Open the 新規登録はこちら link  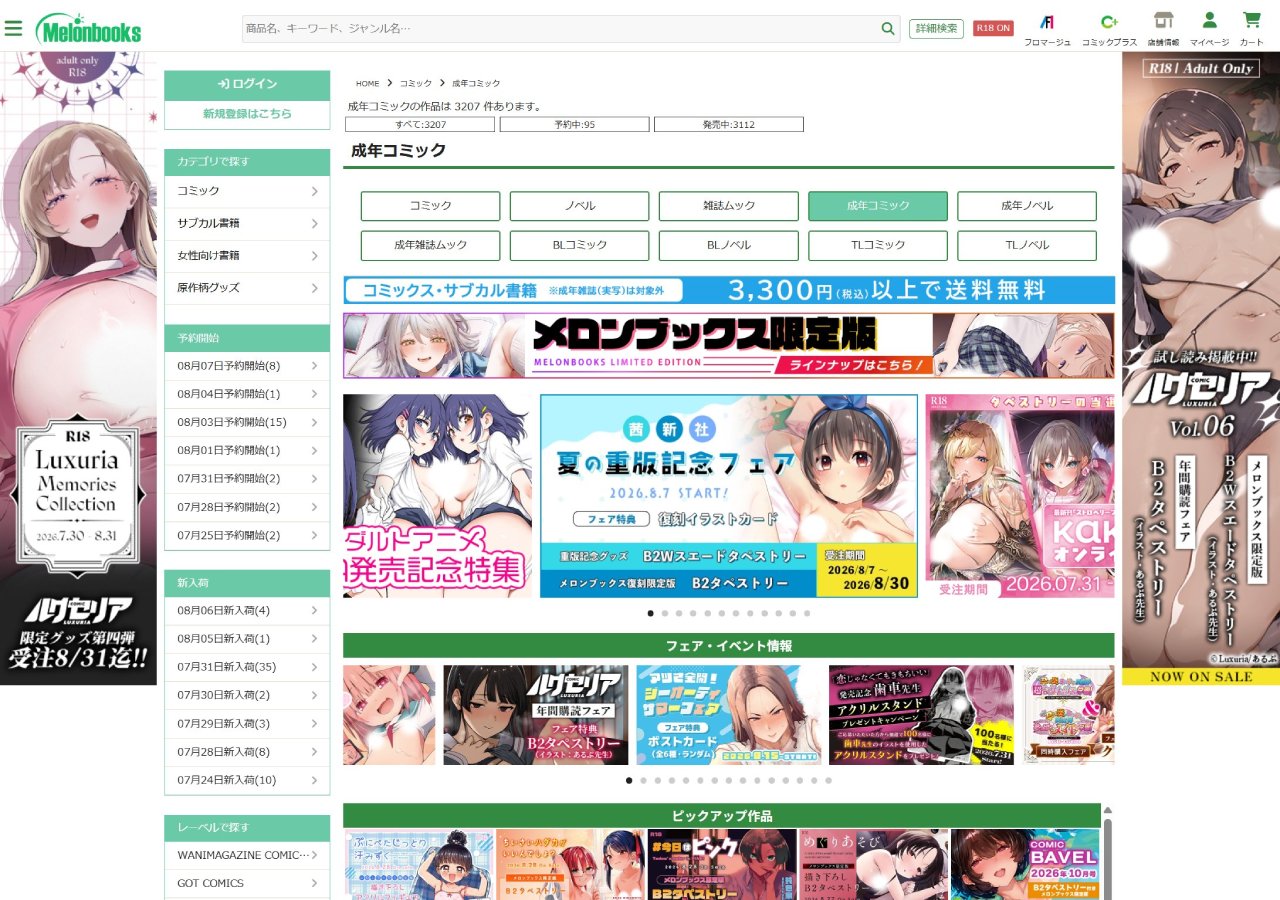pos(247,114)
